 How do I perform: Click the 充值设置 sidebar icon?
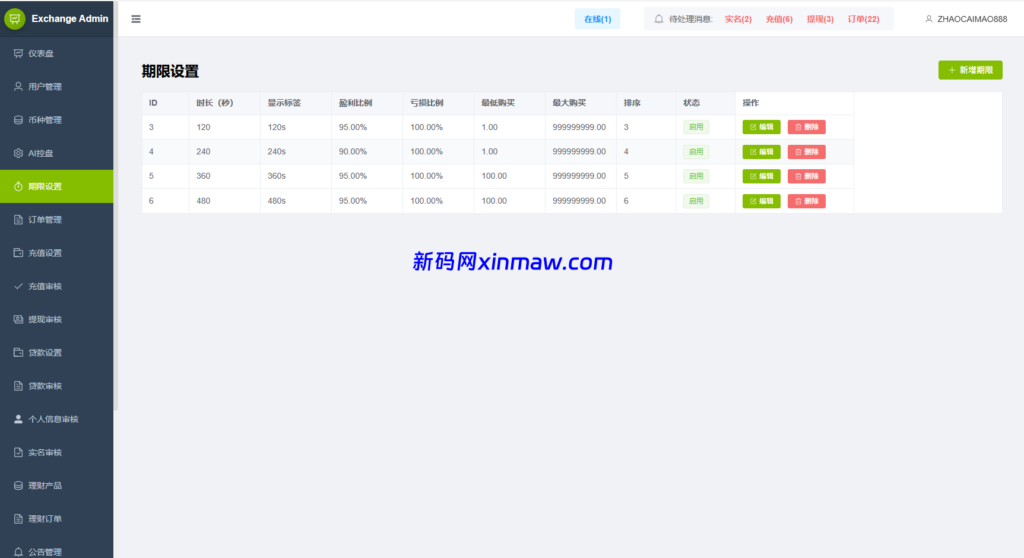[18, 253]
